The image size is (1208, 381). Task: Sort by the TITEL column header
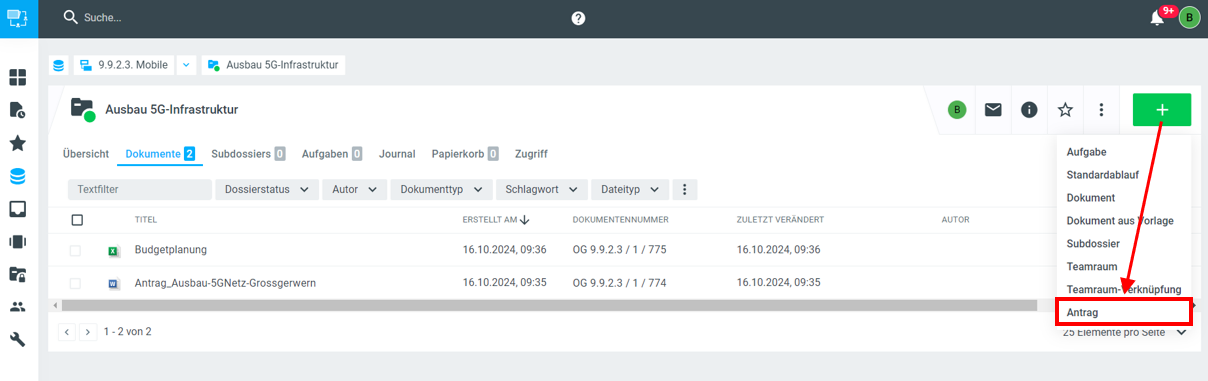[x=146, y=220]
